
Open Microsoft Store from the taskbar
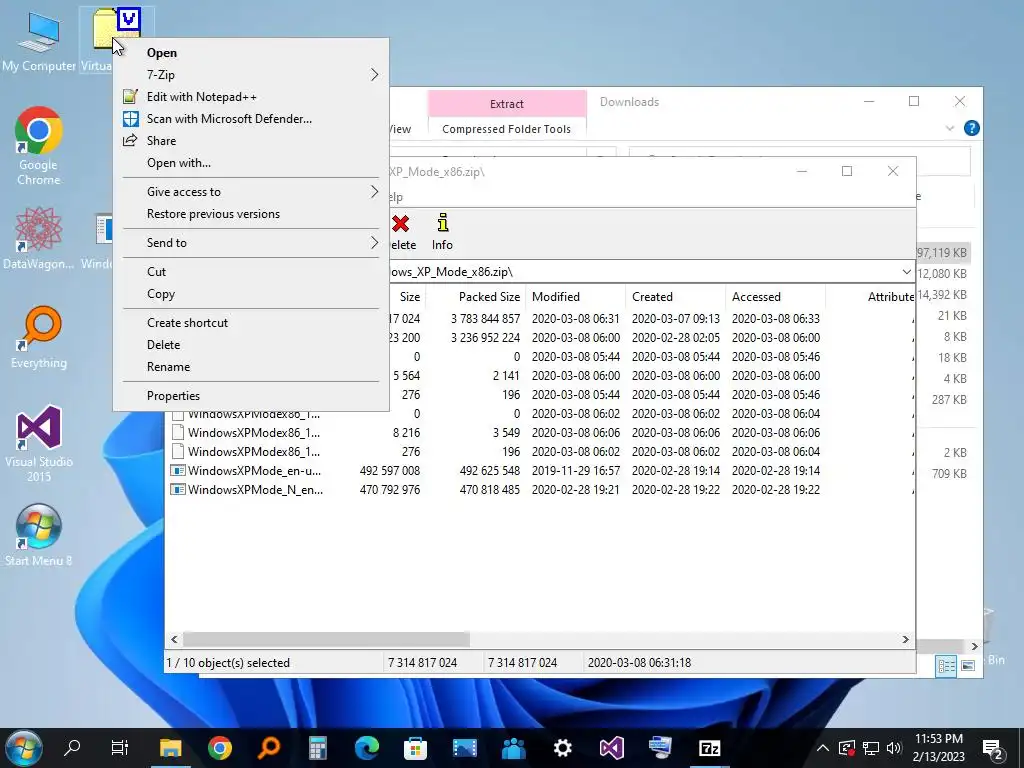pos(415,748)
